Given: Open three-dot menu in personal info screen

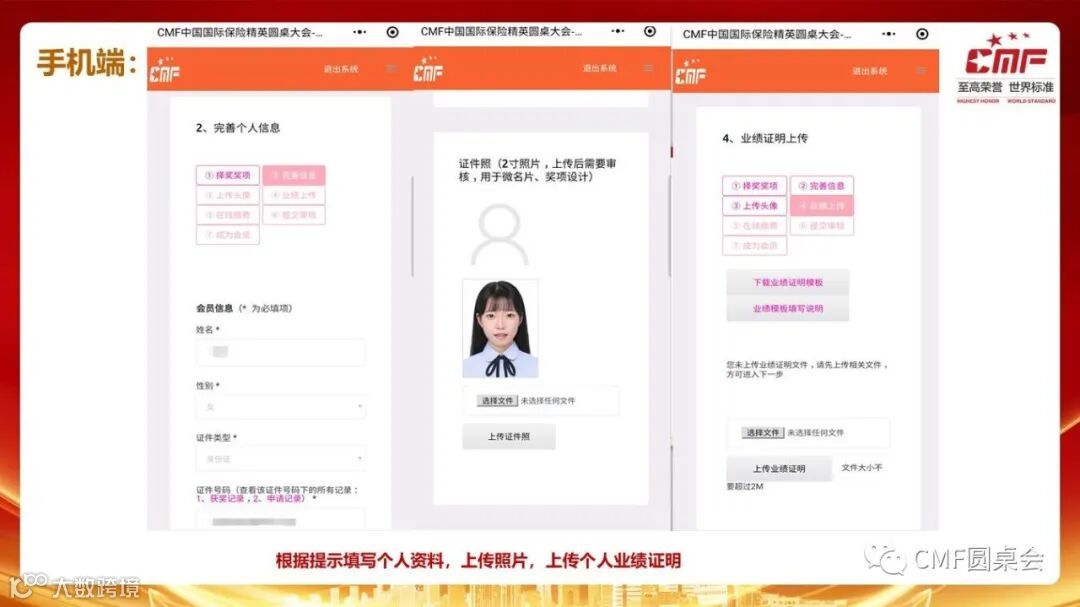Looking at the screenshot, I should click(x=360, y=32).
